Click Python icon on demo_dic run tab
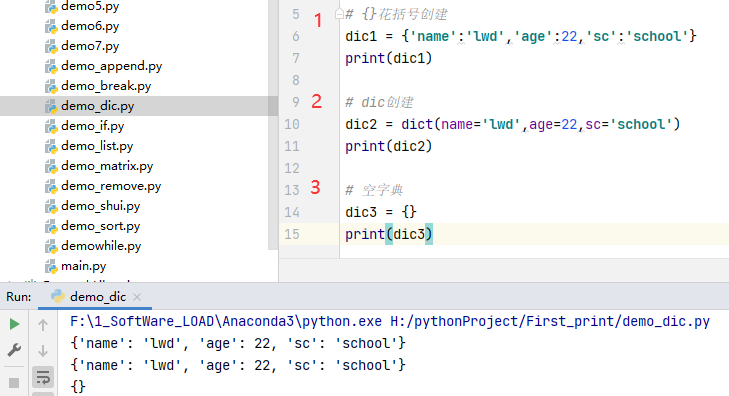The image size is (729, 396). coord(58,296)
